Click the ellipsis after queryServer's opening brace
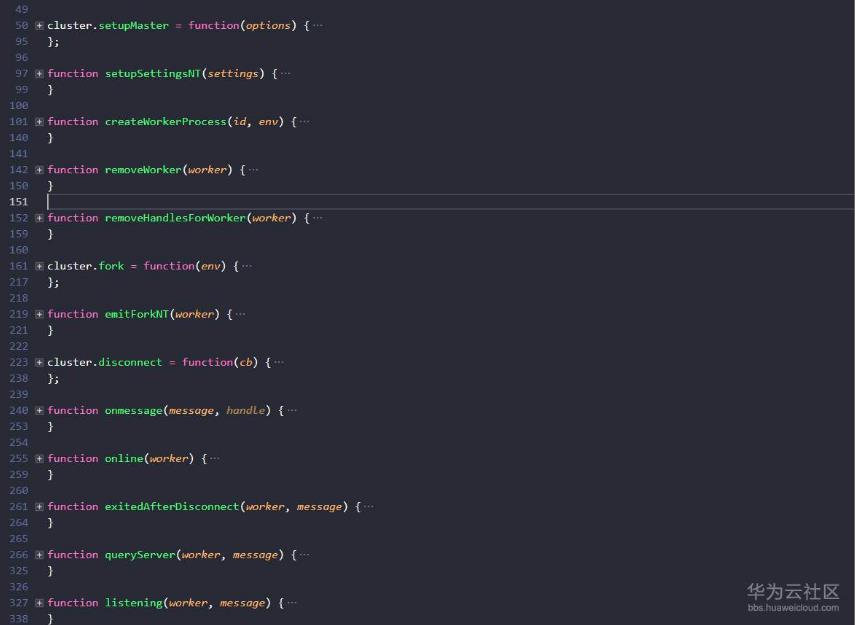The width and height of the screenshot is (855, 625). pyautogui.click(x=305, y=555)
